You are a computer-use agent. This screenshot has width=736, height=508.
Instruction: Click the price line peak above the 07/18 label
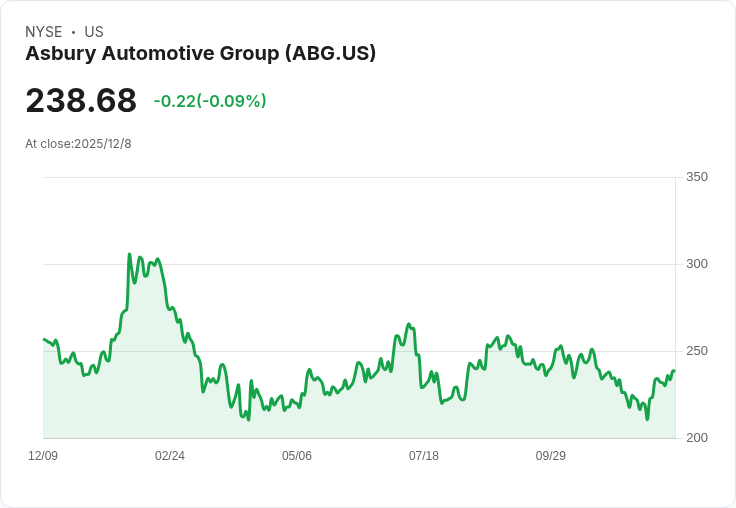[409, 324]
